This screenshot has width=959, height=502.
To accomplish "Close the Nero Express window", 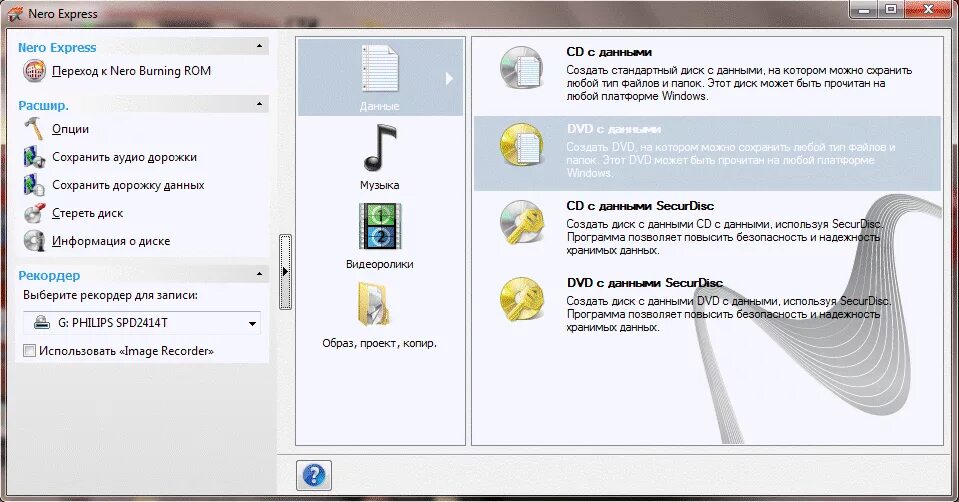I will pyautogui.click(x=928, y=9).
